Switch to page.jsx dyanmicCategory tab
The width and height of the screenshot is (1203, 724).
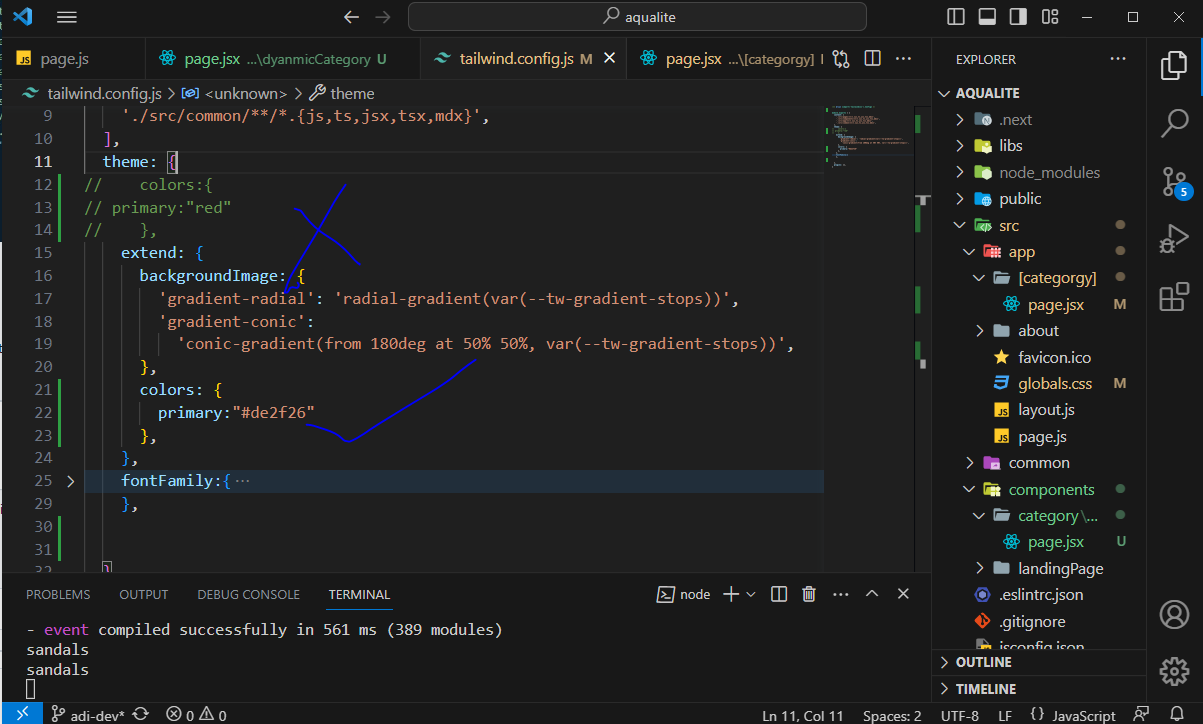point(283,59)
